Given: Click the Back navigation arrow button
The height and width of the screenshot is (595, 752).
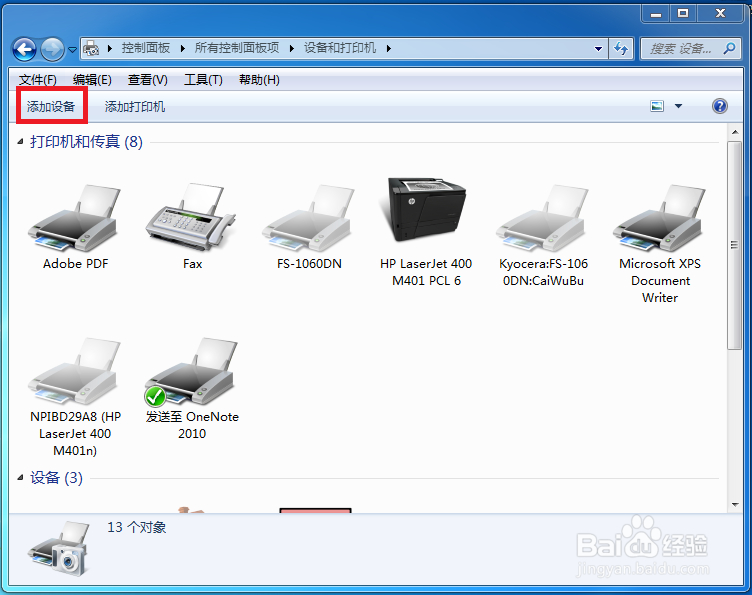Looking at the screenshot, I should pyautogui.click(x=24, y=49).
